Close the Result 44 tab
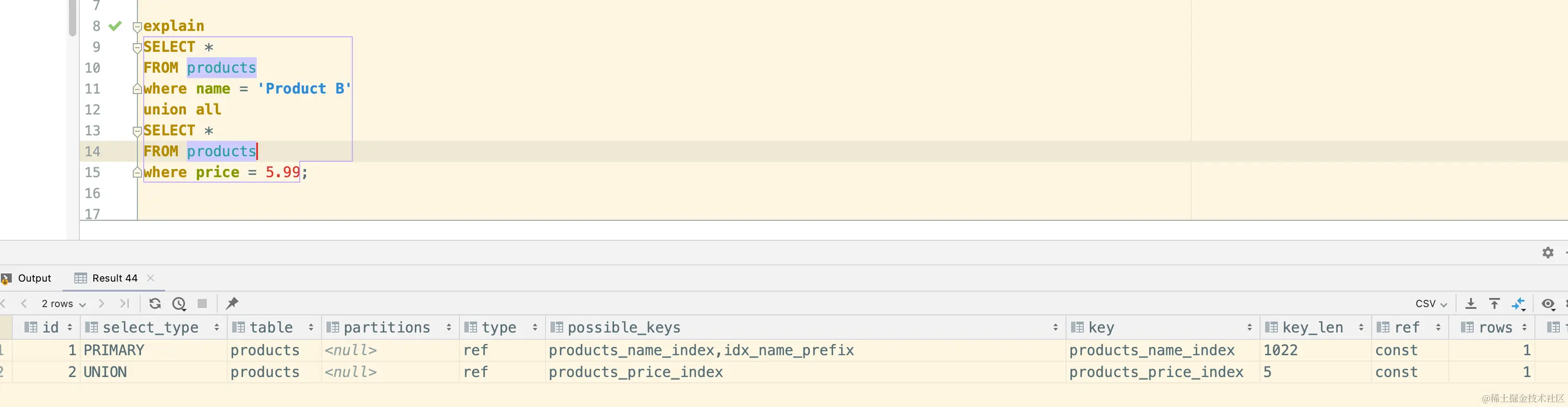The height and width of the screenshot is (407, 1568). point(150,278)
